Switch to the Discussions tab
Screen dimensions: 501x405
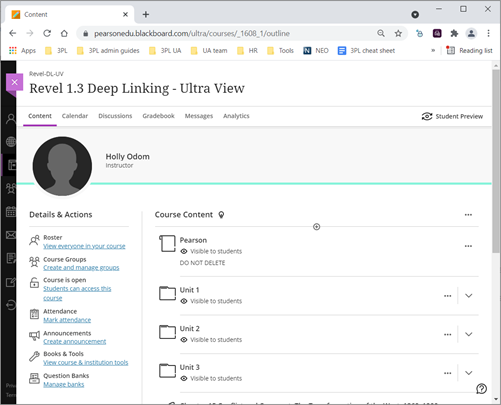tap(115, 116)
